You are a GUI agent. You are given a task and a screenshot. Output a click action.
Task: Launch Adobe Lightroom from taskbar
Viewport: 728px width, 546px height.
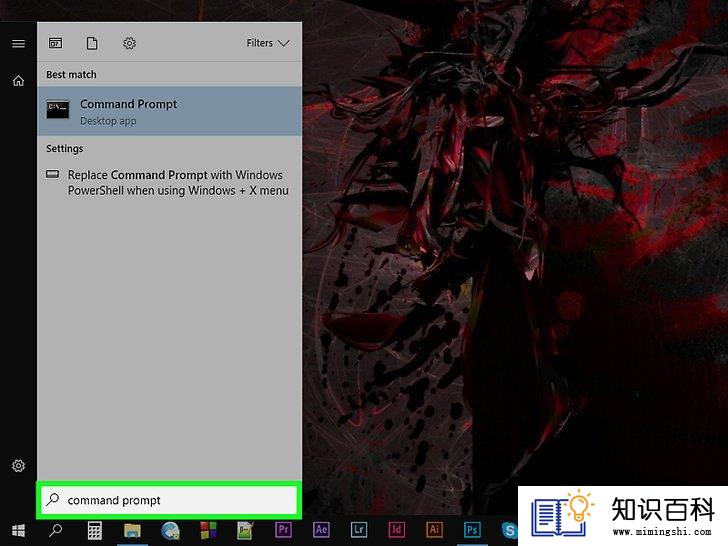(x=359, y=530)
